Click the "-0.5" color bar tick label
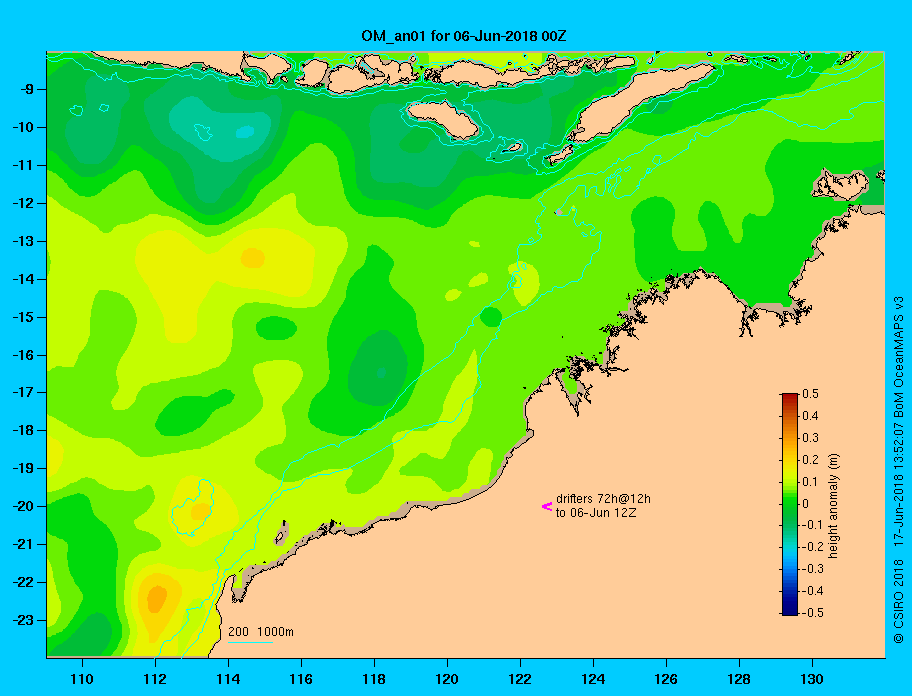This screenshot has height=696, width=912. click(x=812, y=612)
